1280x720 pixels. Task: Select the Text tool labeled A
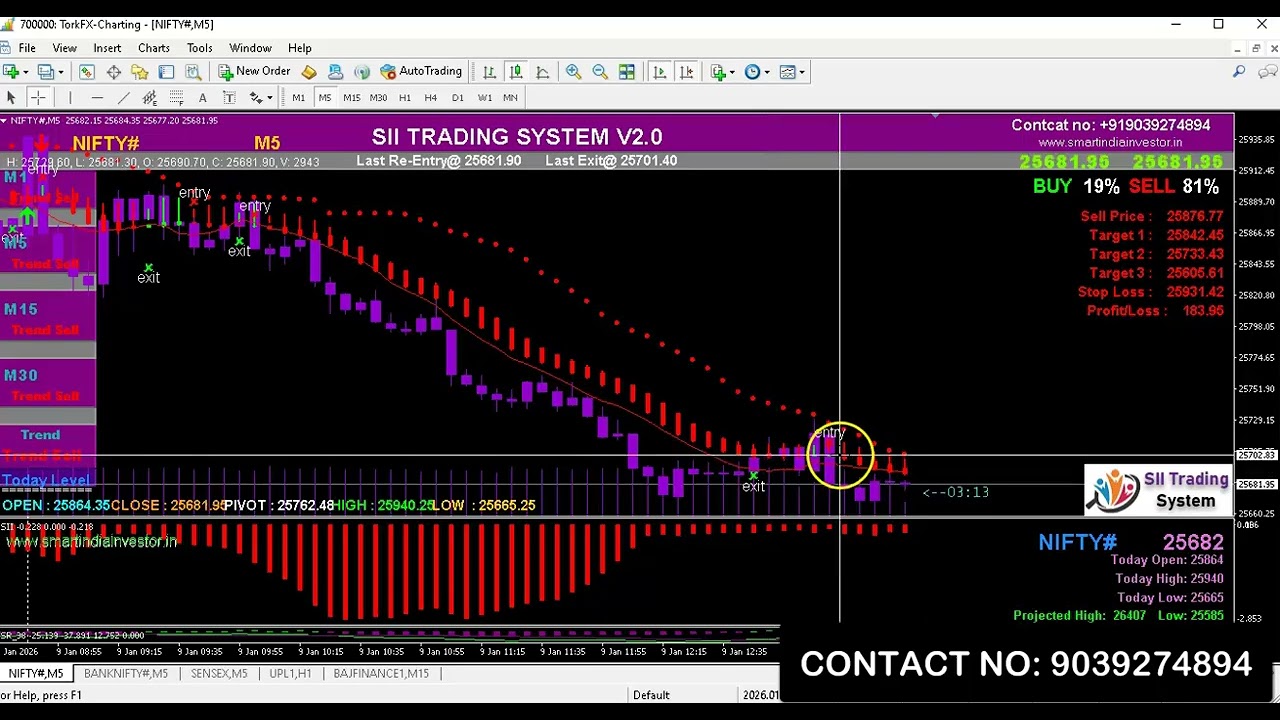pyautogui.click(x=202, y=98)
